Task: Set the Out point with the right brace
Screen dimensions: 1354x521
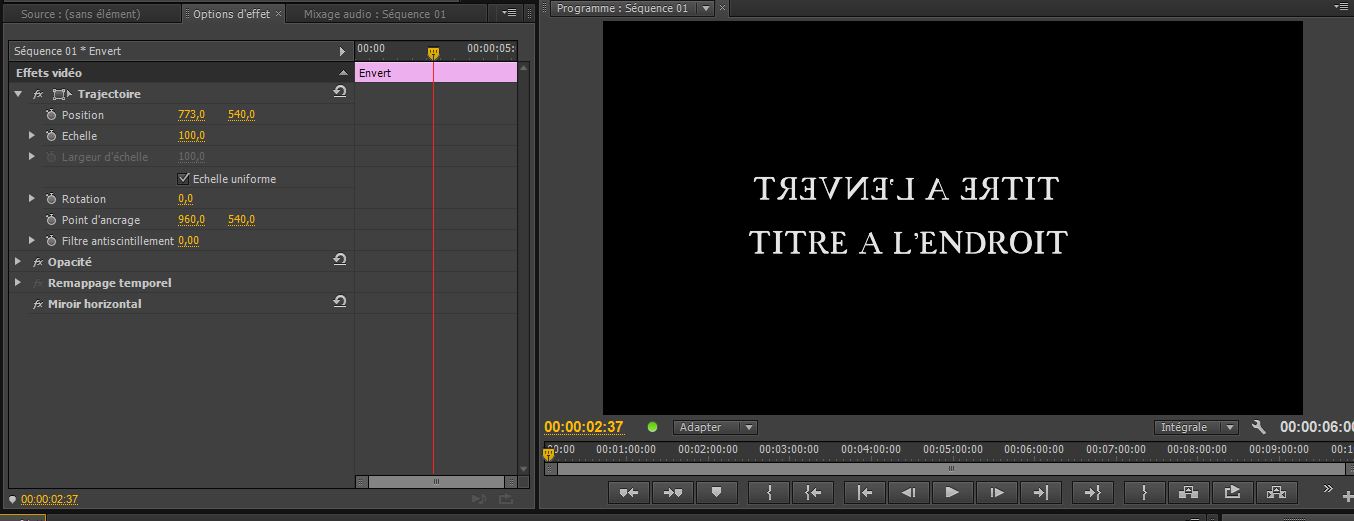Action: (1144, 492)
